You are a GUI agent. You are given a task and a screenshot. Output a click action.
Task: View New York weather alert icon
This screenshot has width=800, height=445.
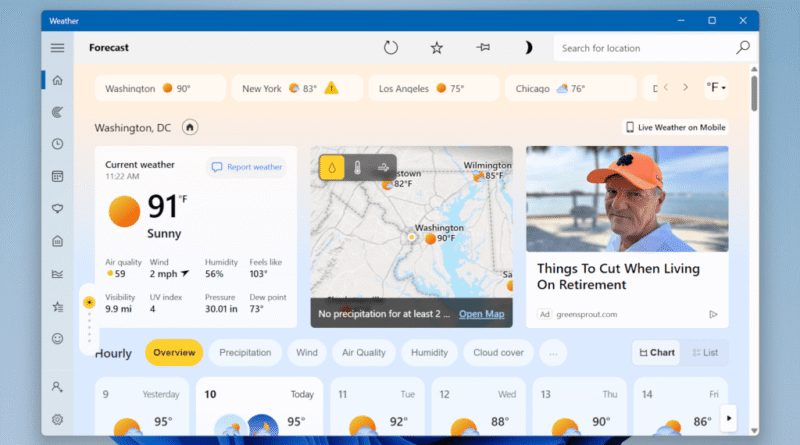click(x=331, y=88)
